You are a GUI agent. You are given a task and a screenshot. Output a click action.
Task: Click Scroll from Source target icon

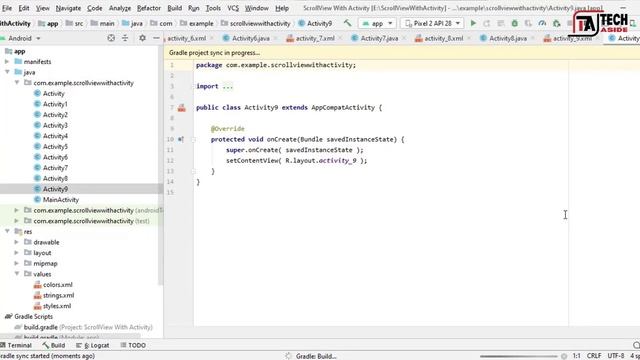click(111, 38)
